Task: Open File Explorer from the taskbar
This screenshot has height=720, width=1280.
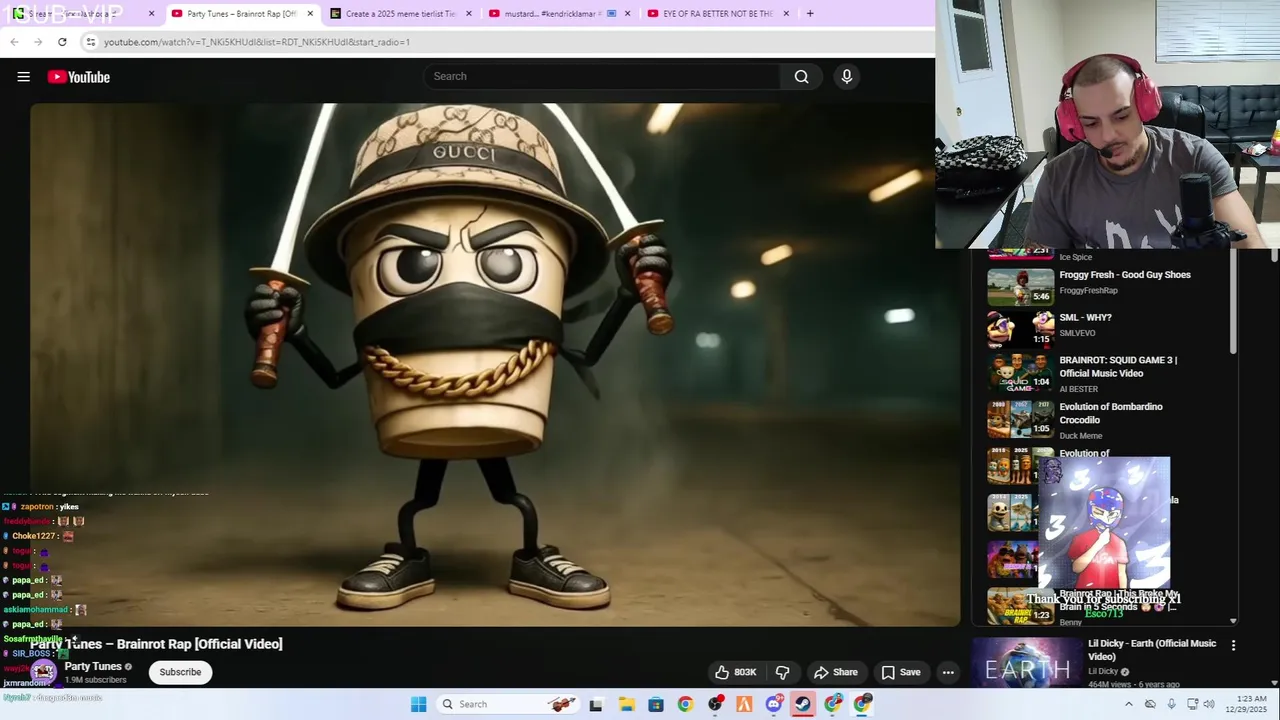Action: (626, 704)
